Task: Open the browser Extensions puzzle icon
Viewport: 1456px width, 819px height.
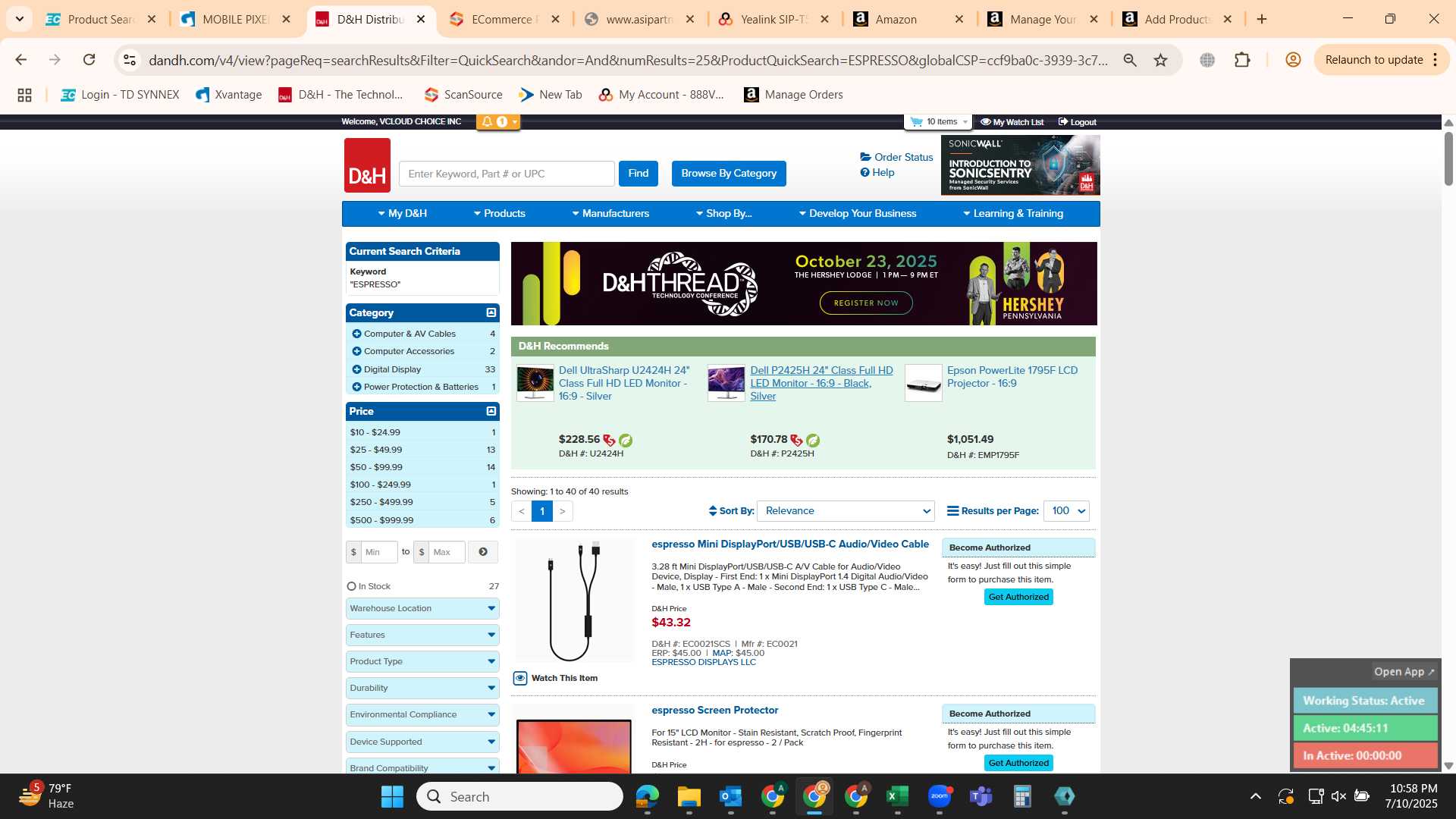Action: (x=1242, y=60)
